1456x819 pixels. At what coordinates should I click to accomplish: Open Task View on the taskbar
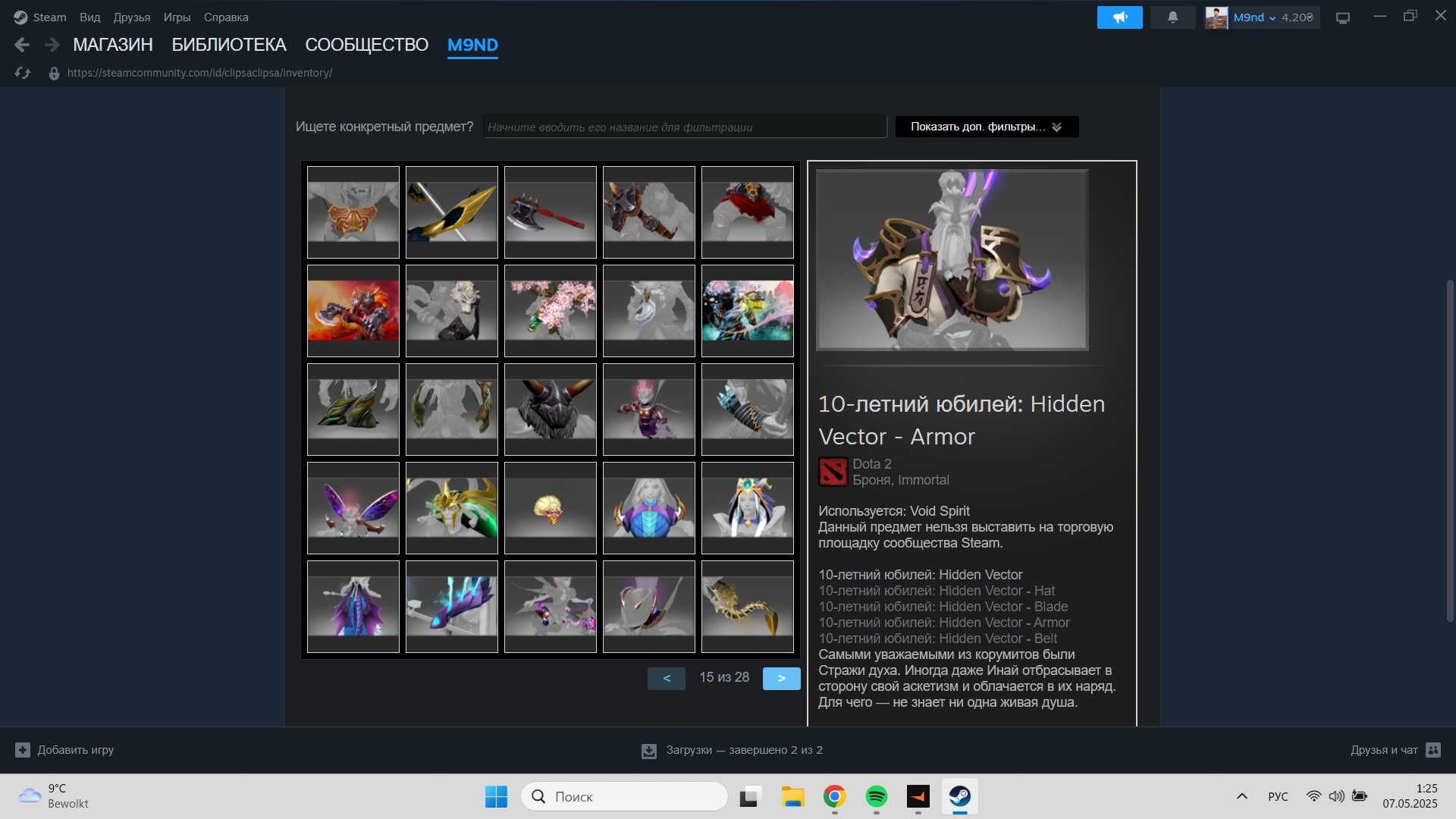click(750, 796)
